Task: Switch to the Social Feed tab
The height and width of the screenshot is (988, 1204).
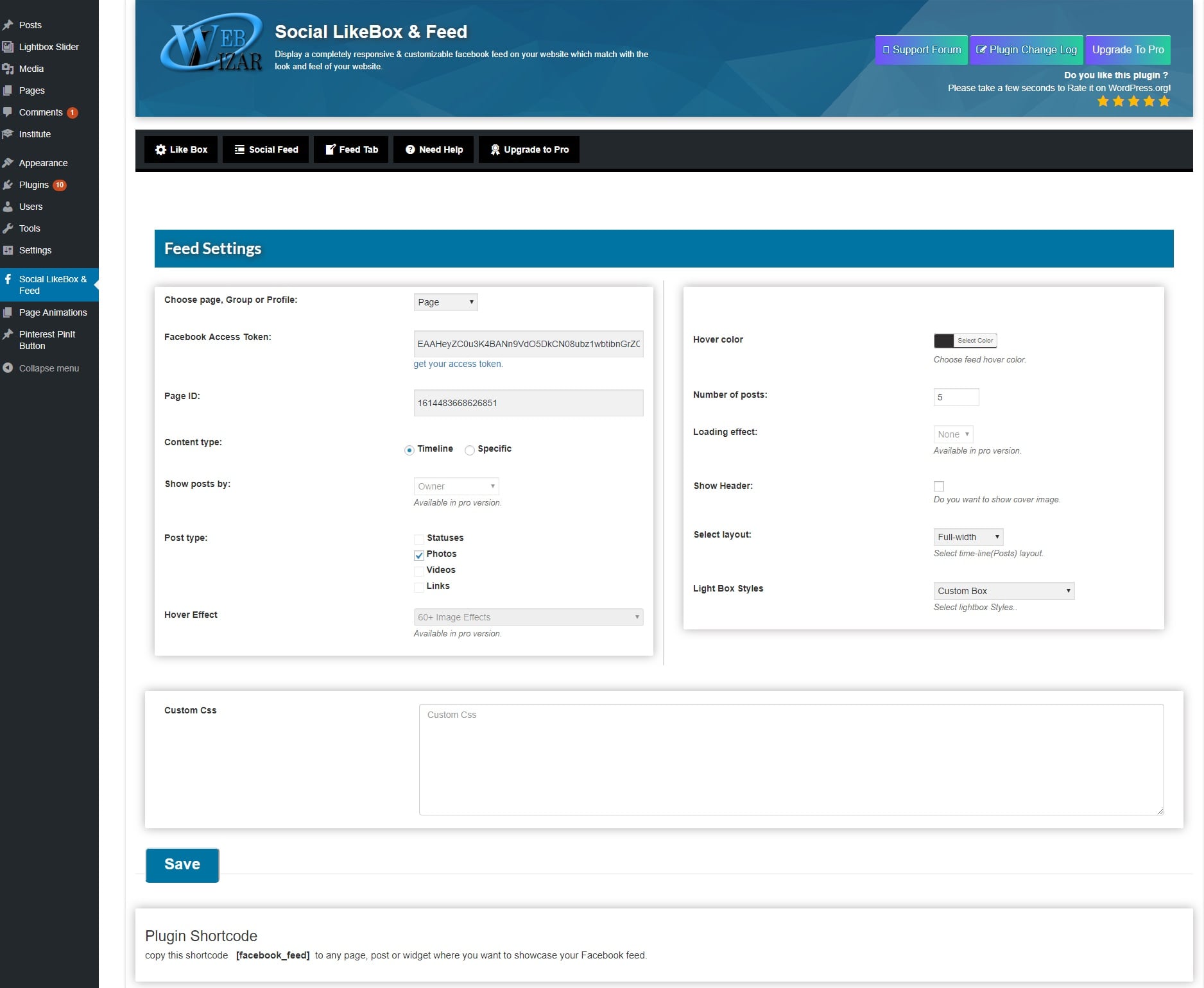Action: tap(266, 149)
